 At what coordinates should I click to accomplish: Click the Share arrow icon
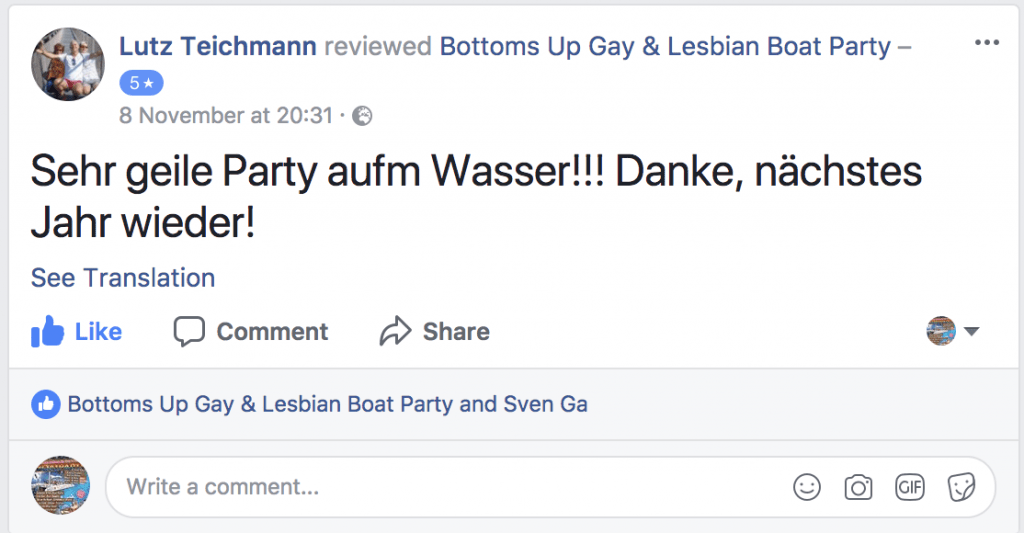point(396,331)
